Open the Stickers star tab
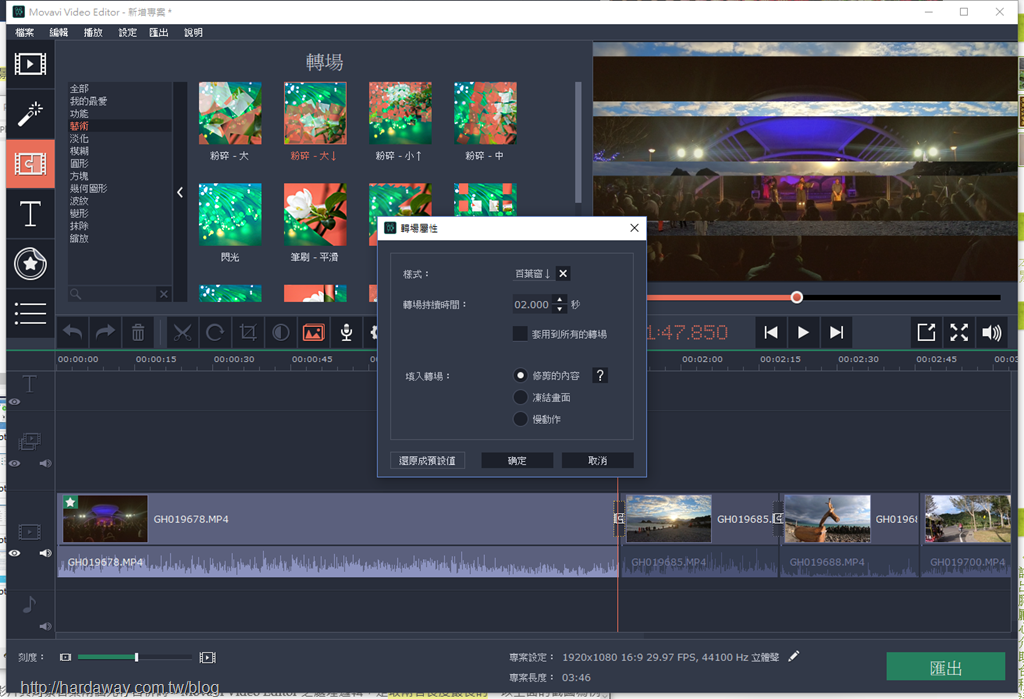The width and height of the screenshot is (1024, 699). click(x=30, y=264)
